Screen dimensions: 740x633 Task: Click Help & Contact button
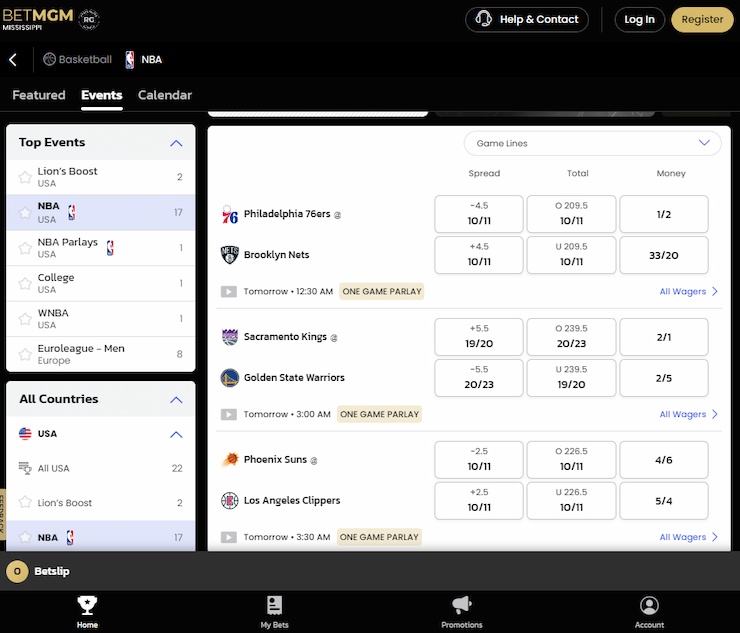[527, 19]
